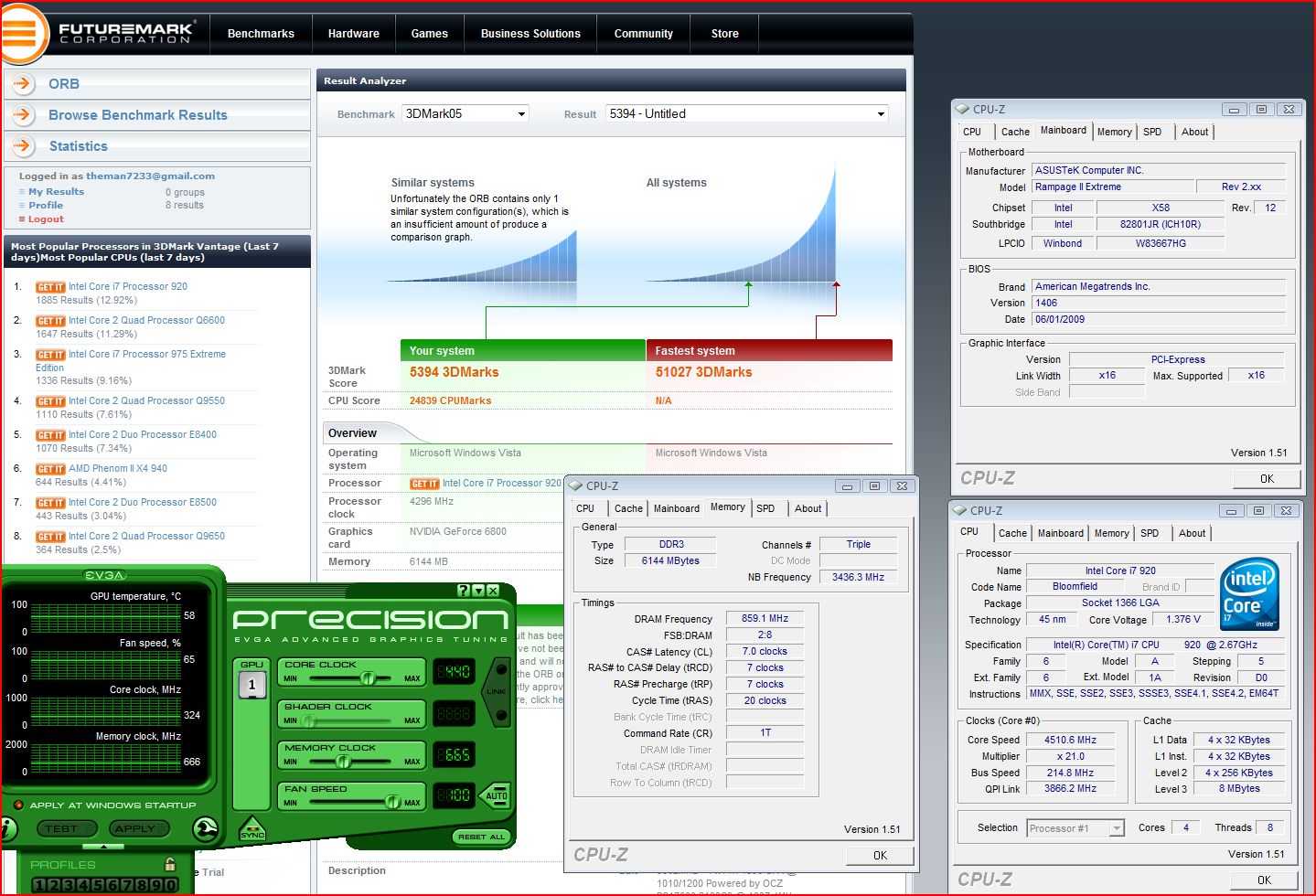Screen dimensions: 1316x896
Task: Close EVGA Precision with its X icon
Action: click(x=493, y=591)
